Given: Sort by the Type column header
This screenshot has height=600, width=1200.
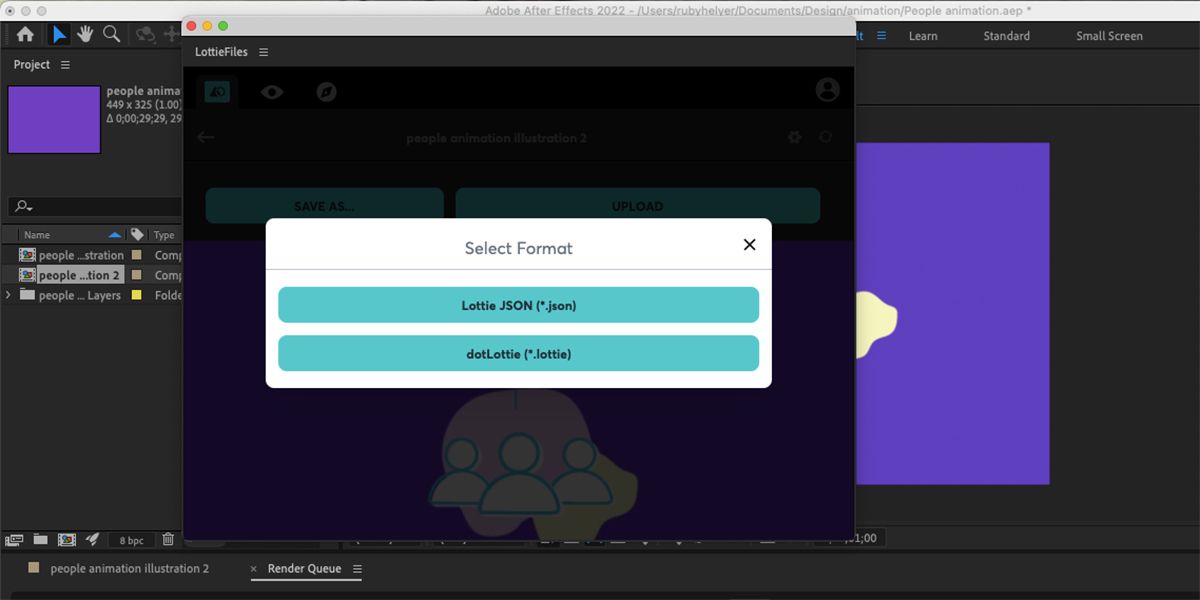Looking at the screenshot, I should point(164,235).
